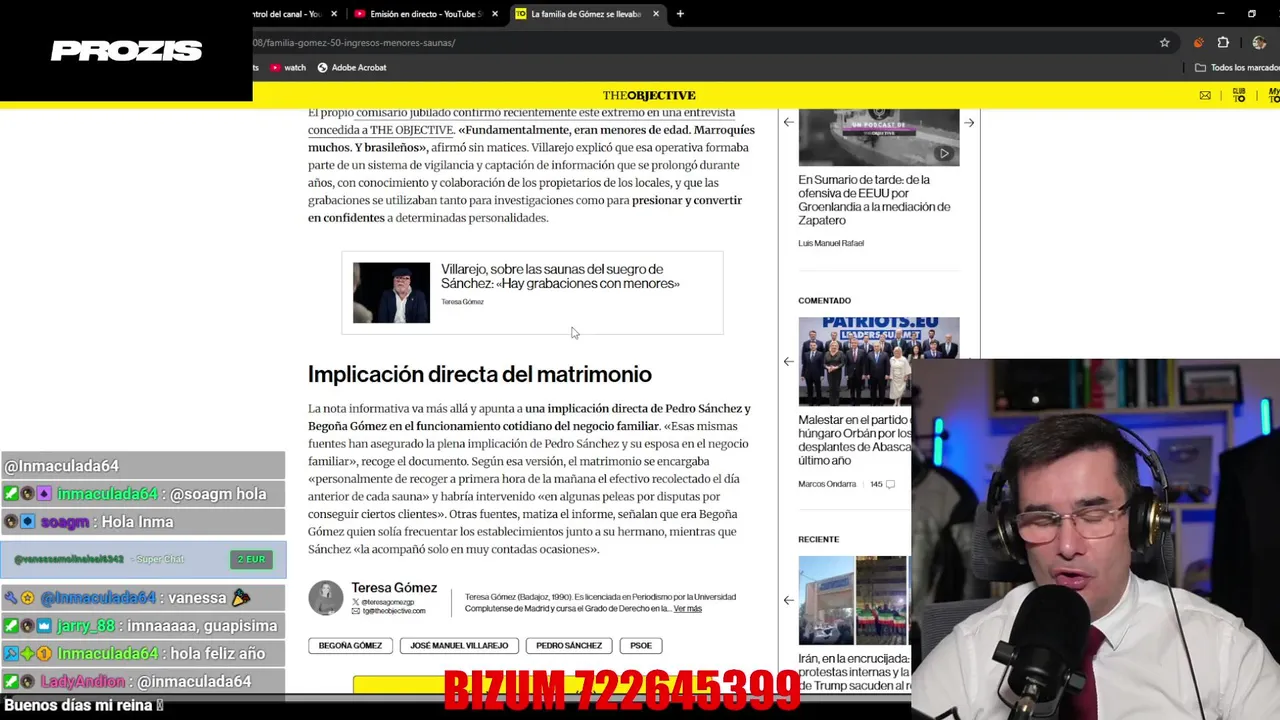Open the Adobe Acrobat bookmark

pyautogui.click(x=352, y=68)
